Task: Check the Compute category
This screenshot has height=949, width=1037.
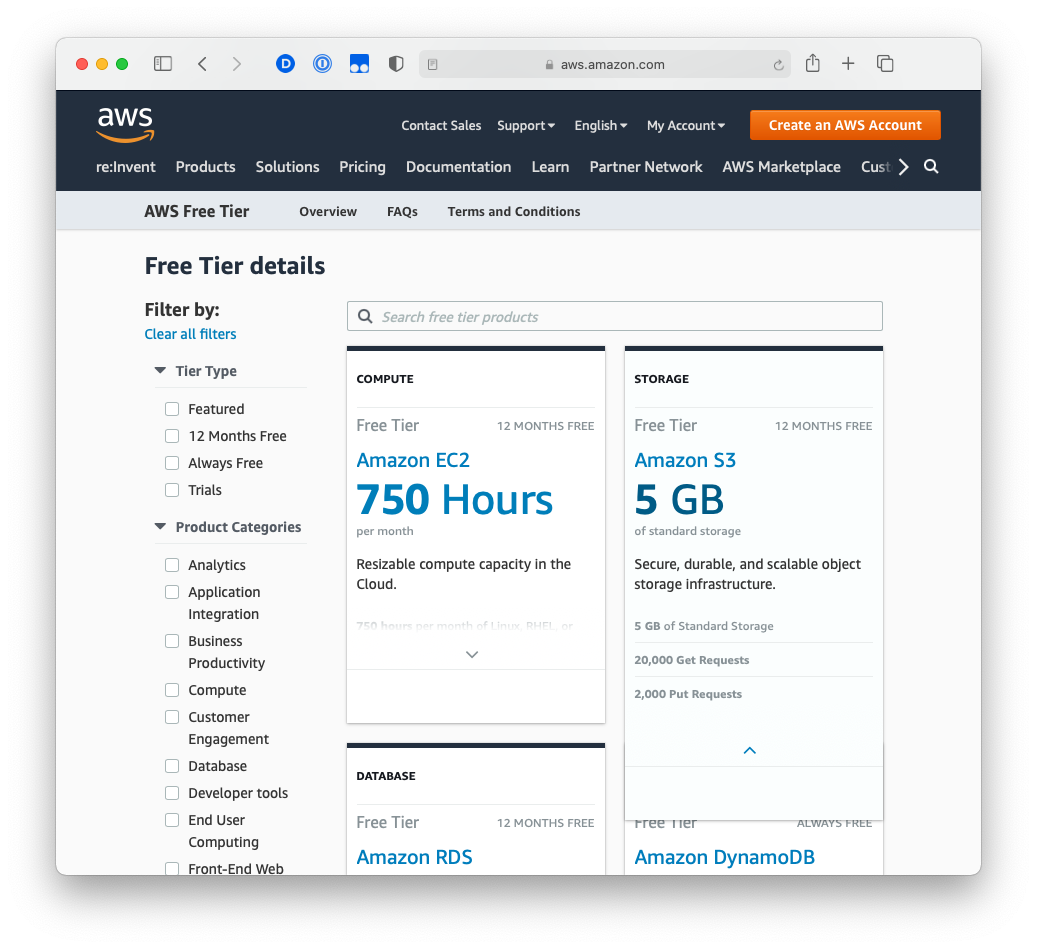Action: [x=172, y=690]
